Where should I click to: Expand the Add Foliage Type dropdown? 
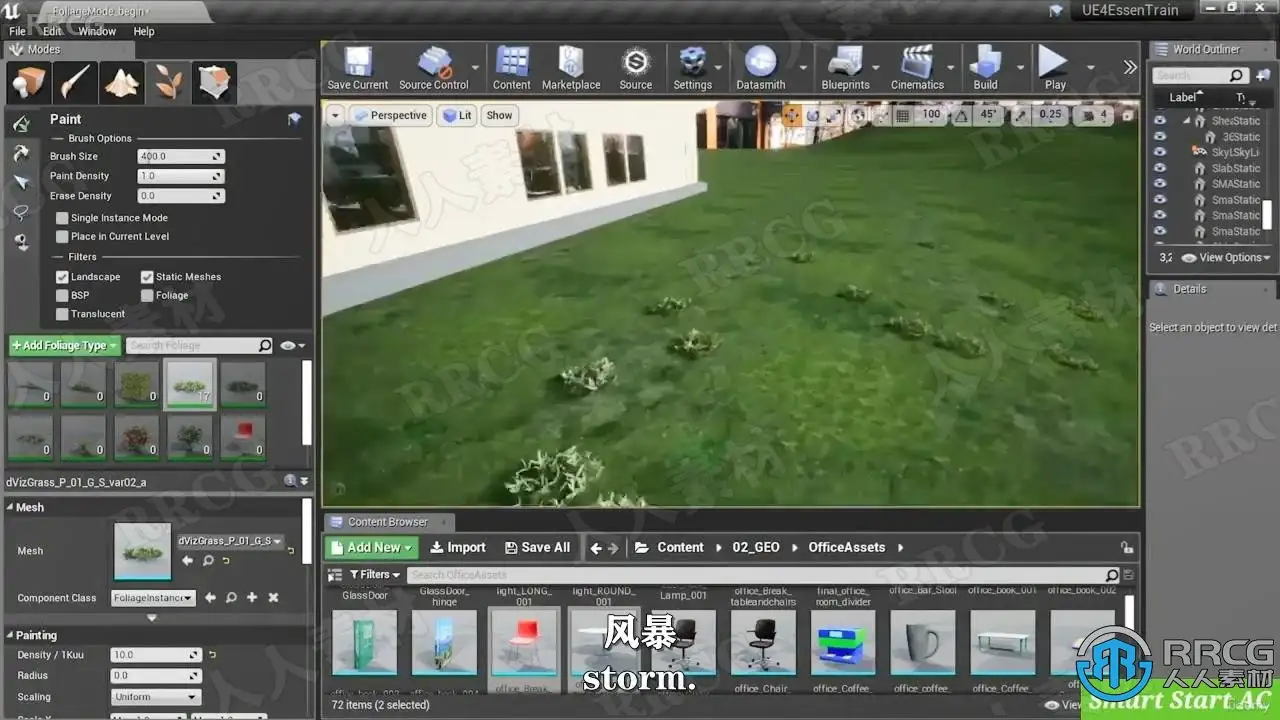pyautogui.click(x=65, y=345)
